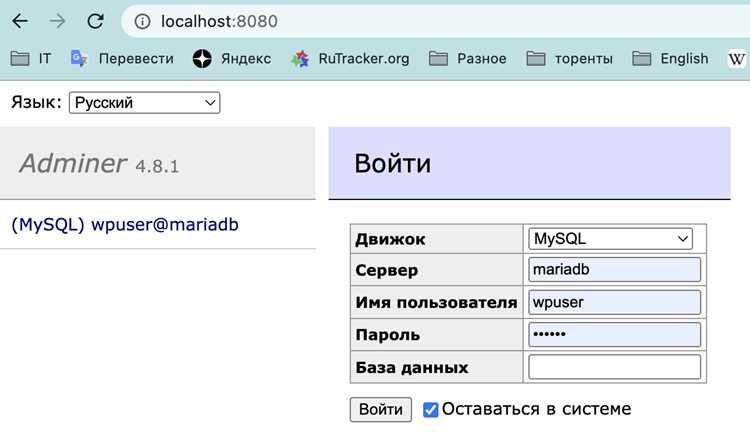Click the Движок row label

point(390,239)
